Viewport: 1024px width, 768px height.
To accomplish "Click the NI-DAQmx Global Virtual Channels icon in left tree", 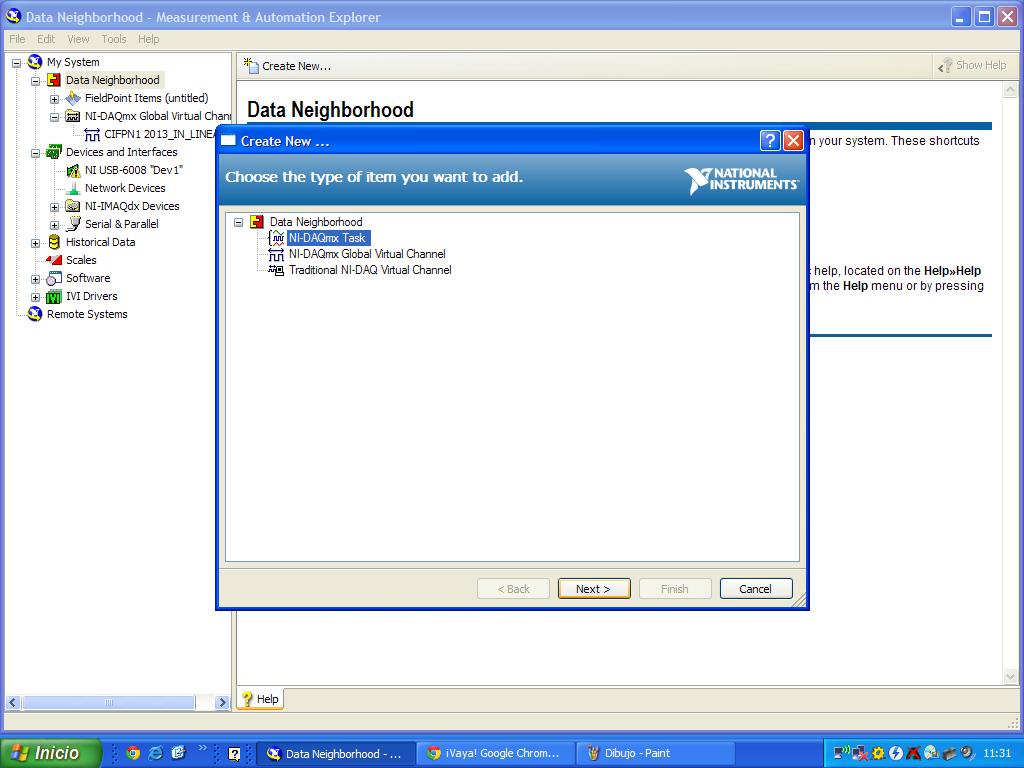I will point(73,116).
